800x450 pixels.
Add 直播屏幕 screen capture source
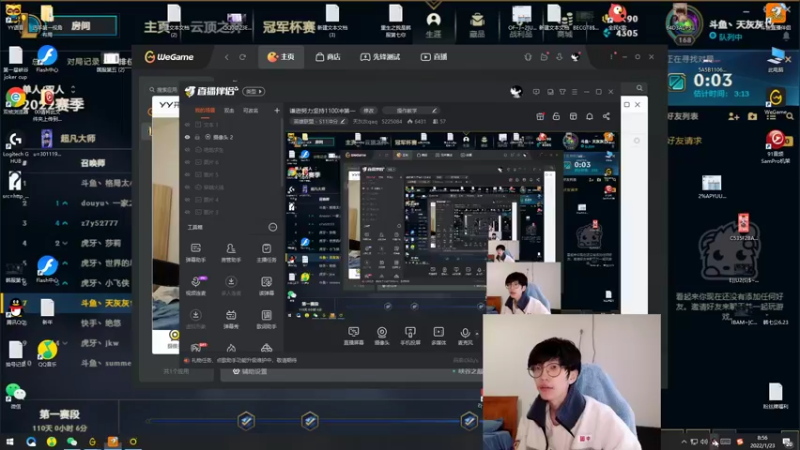click(x=354, y=336)
